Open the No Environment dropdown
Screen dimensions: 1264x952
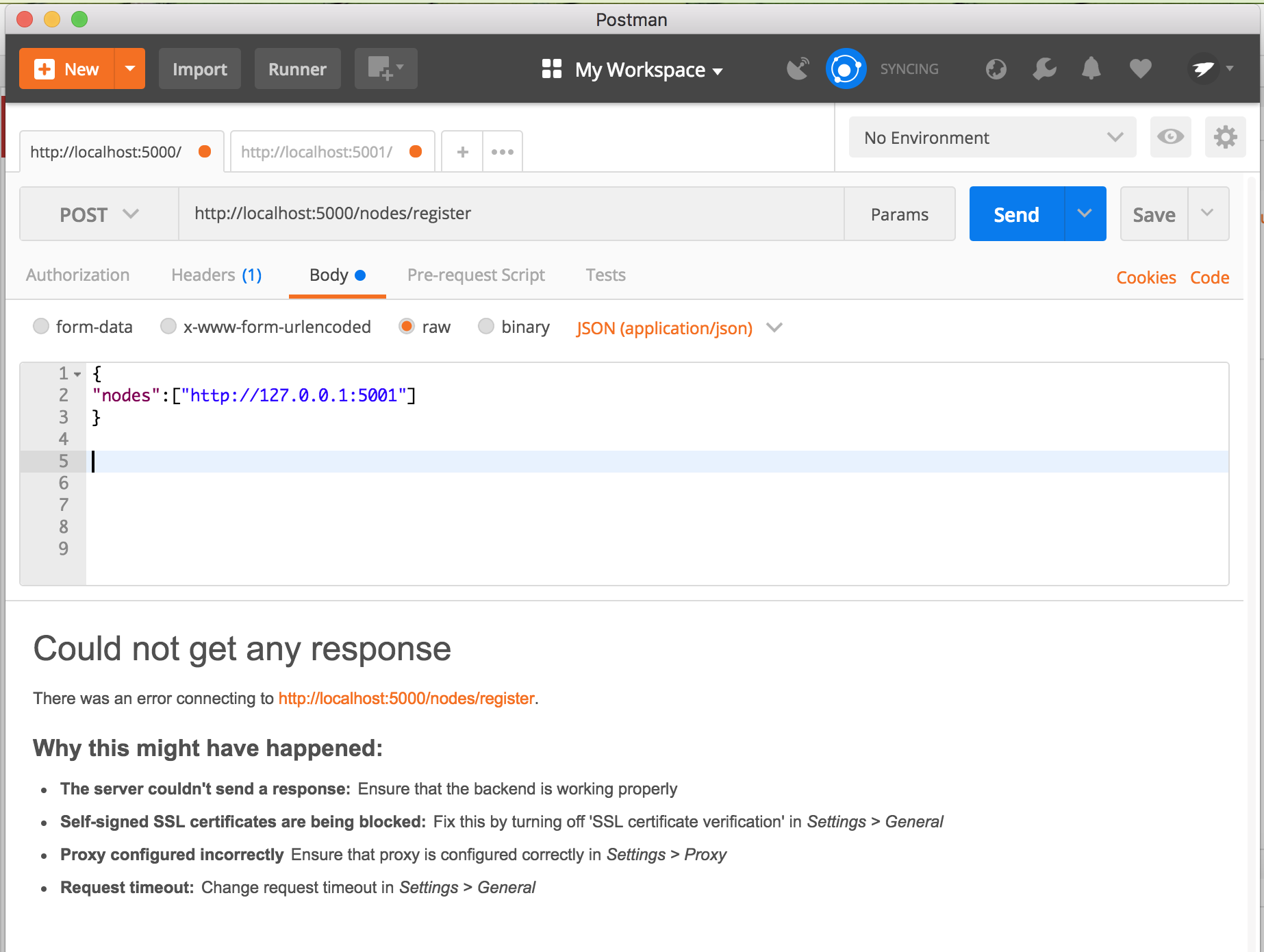992,138
